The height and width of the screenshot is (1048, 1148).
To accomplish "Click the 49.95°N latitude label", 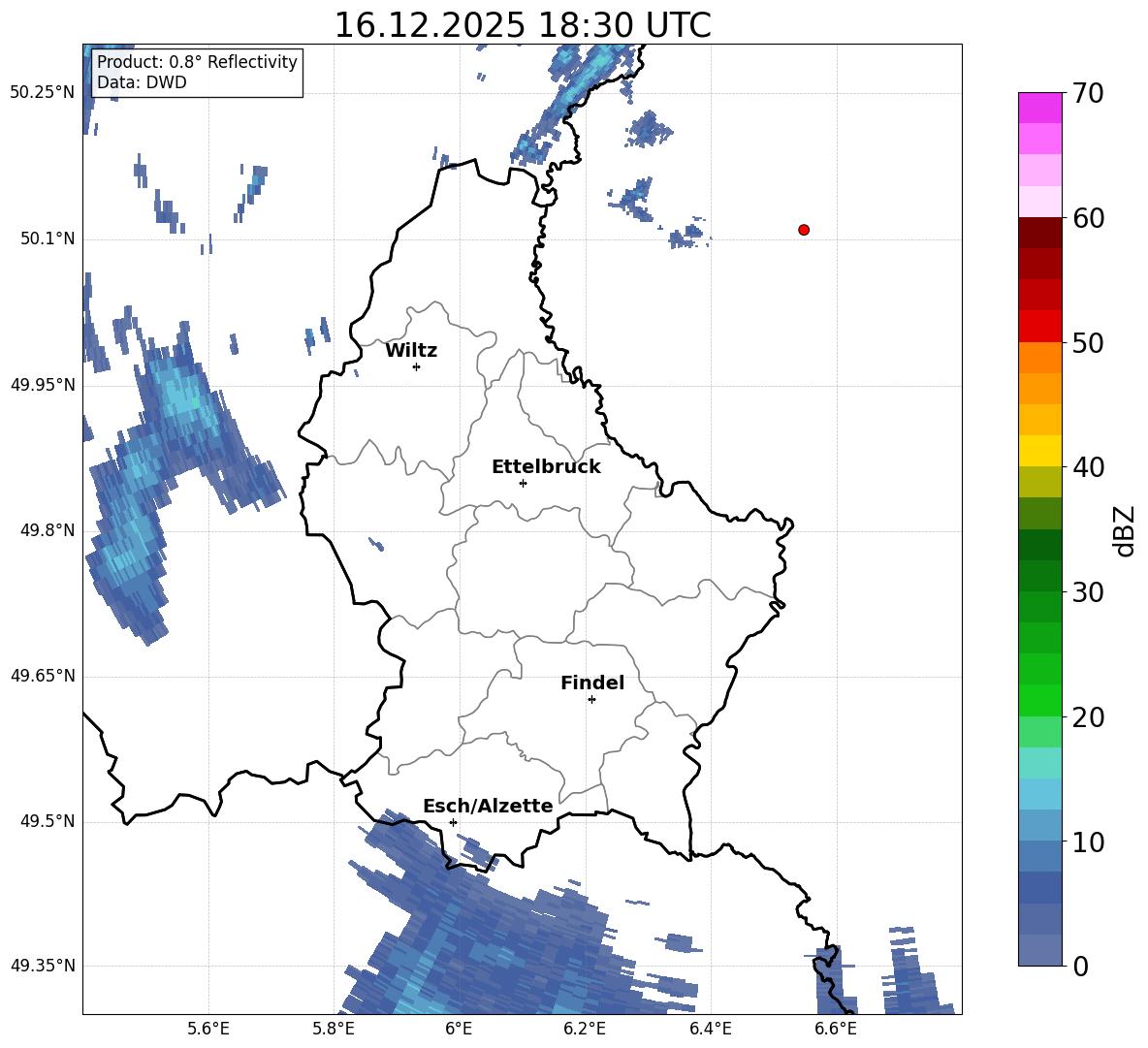I will tap(43, 385).
